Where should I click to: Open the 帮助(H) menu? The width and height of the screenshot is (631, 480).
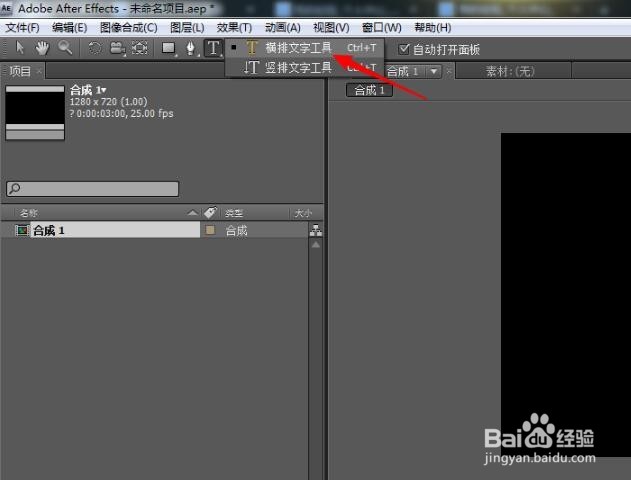pyautogui.click(x=433, y=27)
